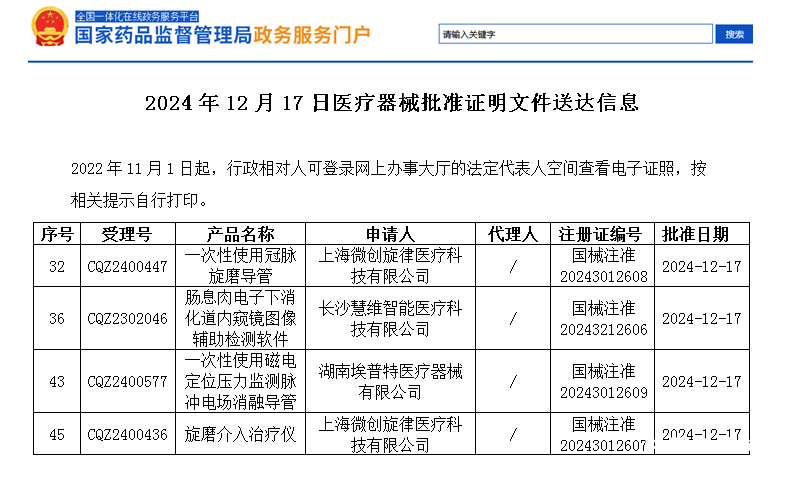Click the 申请人 column header
The height and width of the screenshot is (498, 788).
[389, 234]
